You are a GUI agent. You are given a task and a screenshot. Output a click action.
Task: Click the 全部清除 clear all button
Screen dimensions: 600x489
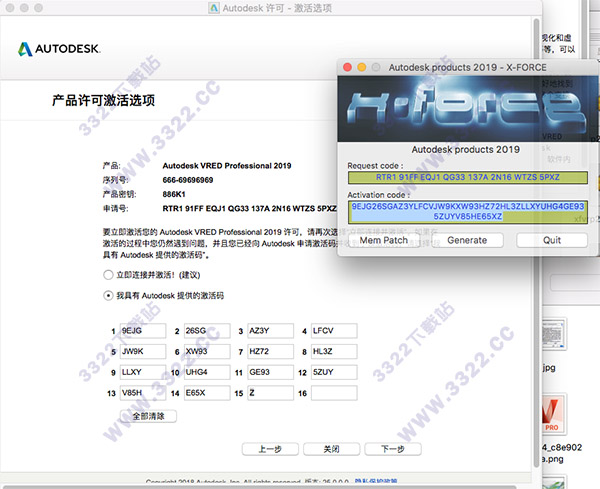pyautogui.click(x=148, y=416)
